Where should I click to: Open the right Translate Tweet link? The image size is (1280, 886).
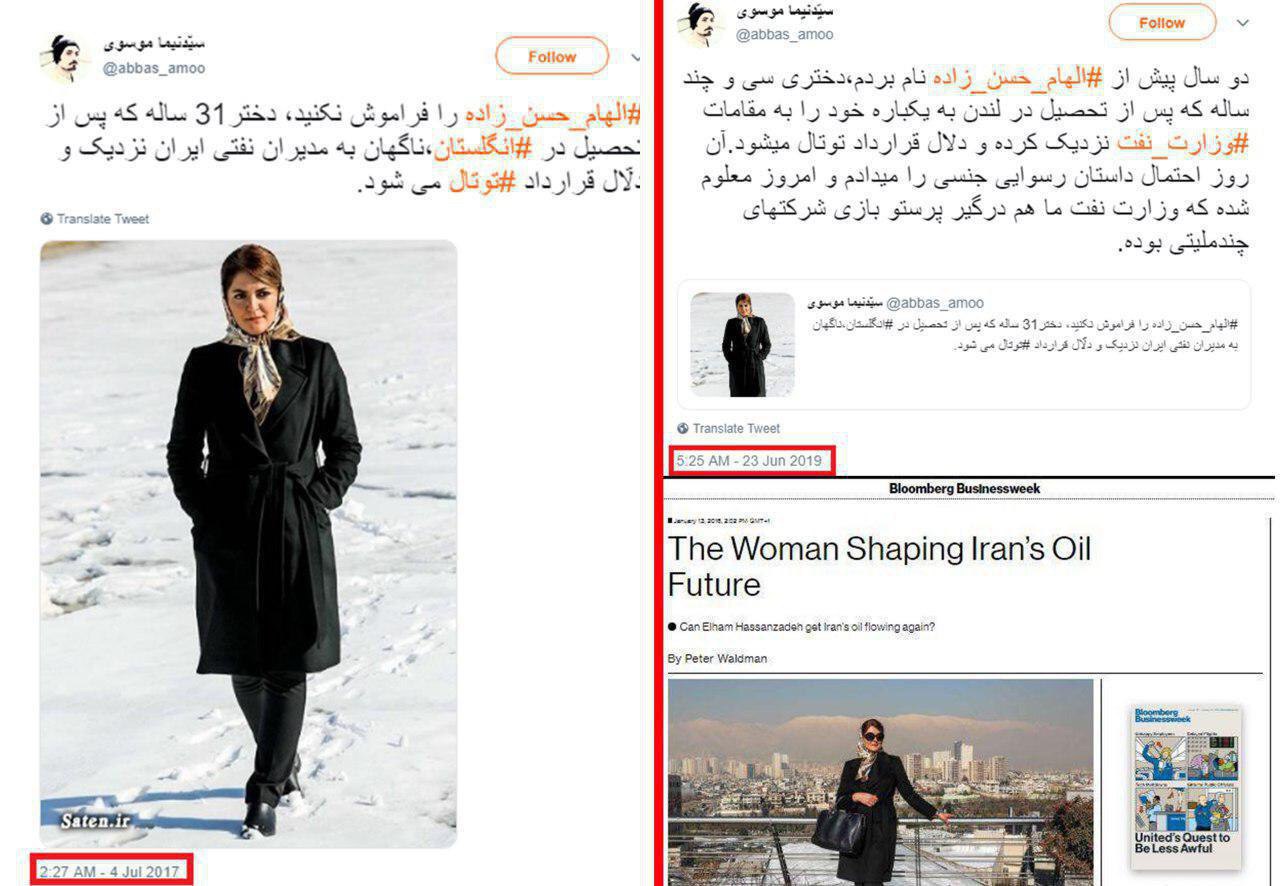[736, 428]
